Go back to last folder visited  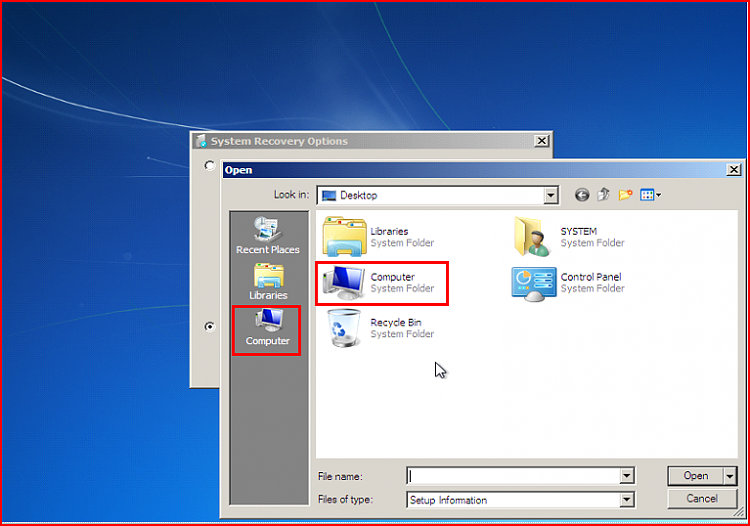click(x=582, y=195)
